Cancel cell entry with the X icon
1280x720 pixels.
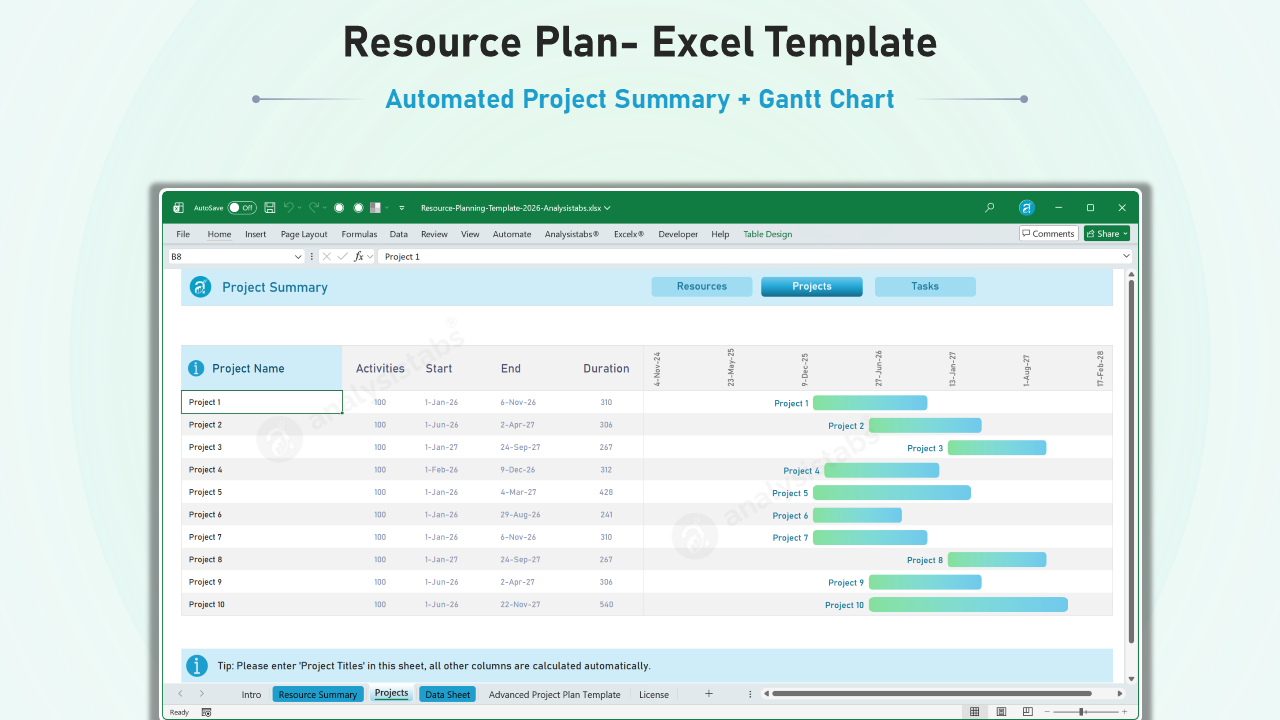[326, 256]
